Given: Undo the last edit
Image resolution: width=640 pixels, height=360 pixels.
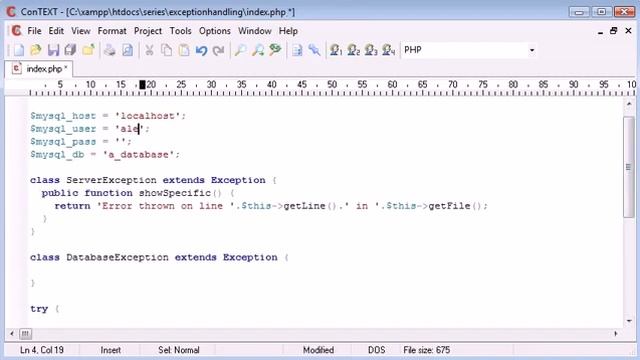Looking at the screenshot, I should pos(201,50).
